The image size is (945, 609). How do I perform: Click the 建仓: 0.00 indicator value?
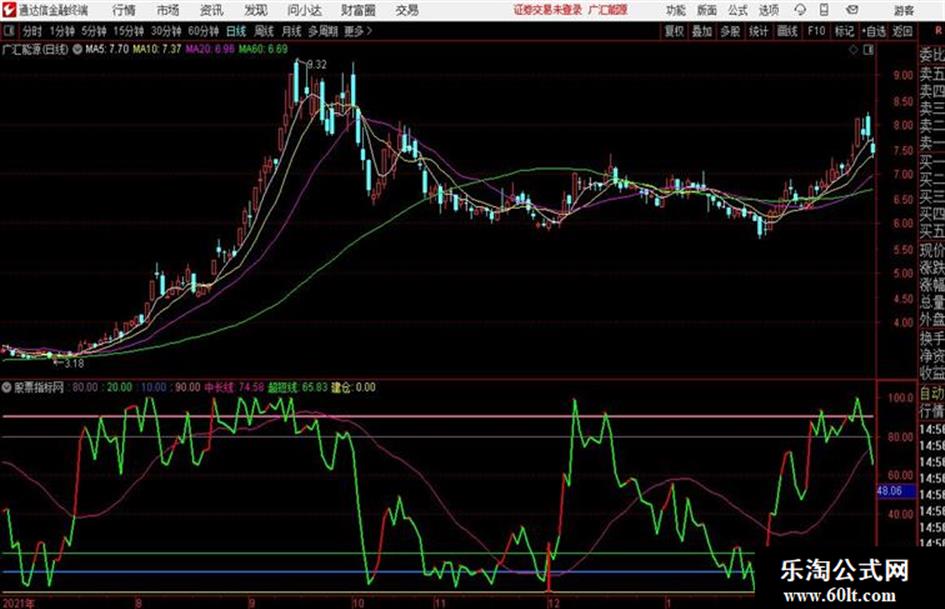pyautogui.click(x=354, y=387)
